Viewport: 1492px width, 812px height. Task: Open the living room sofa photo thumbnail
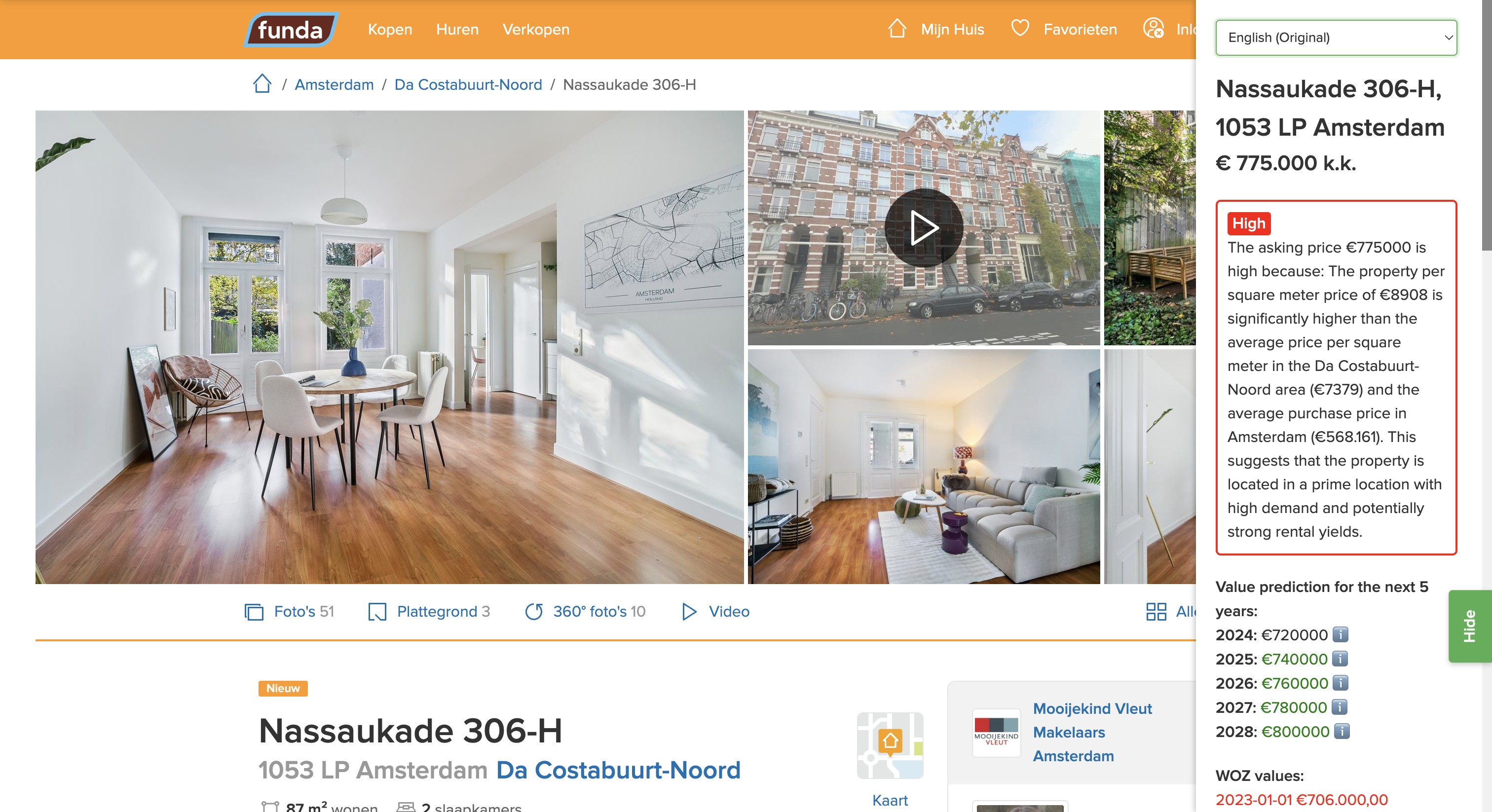click(x=923, y=466)
